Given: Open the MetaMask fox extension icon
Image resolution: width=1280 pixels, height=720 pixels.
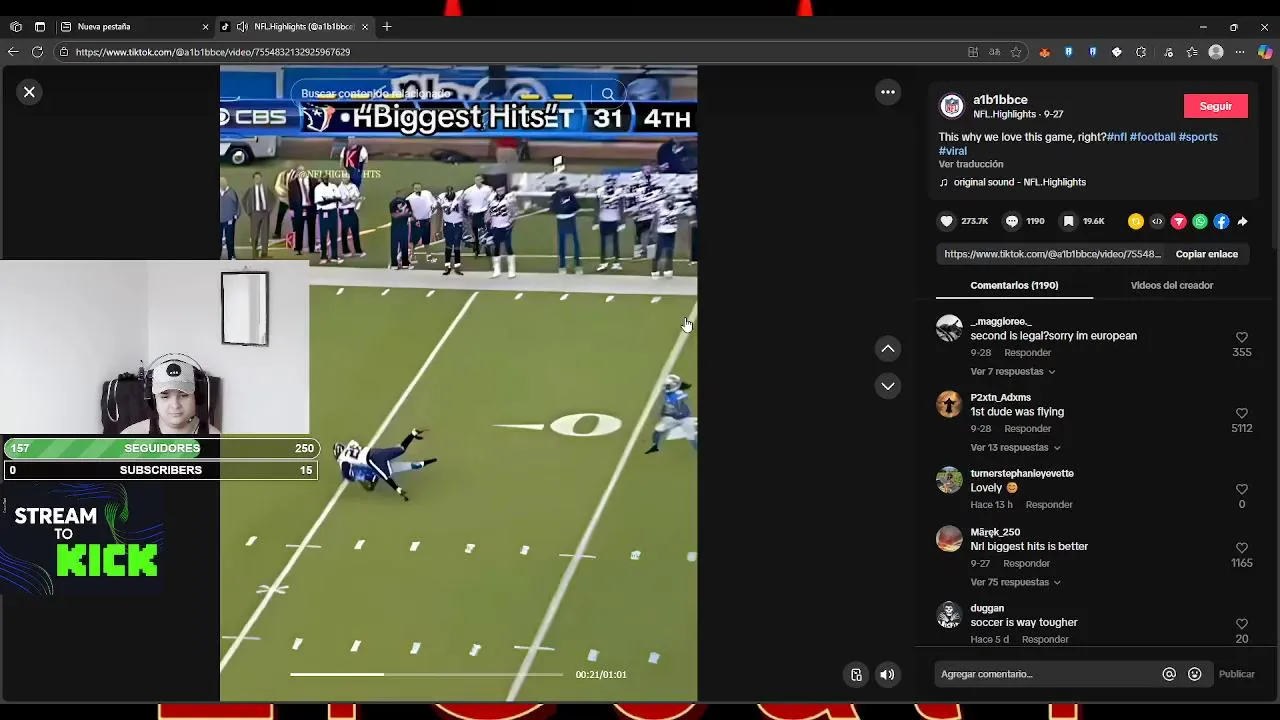Looking at the screenshot, I should coord(1045,52).
